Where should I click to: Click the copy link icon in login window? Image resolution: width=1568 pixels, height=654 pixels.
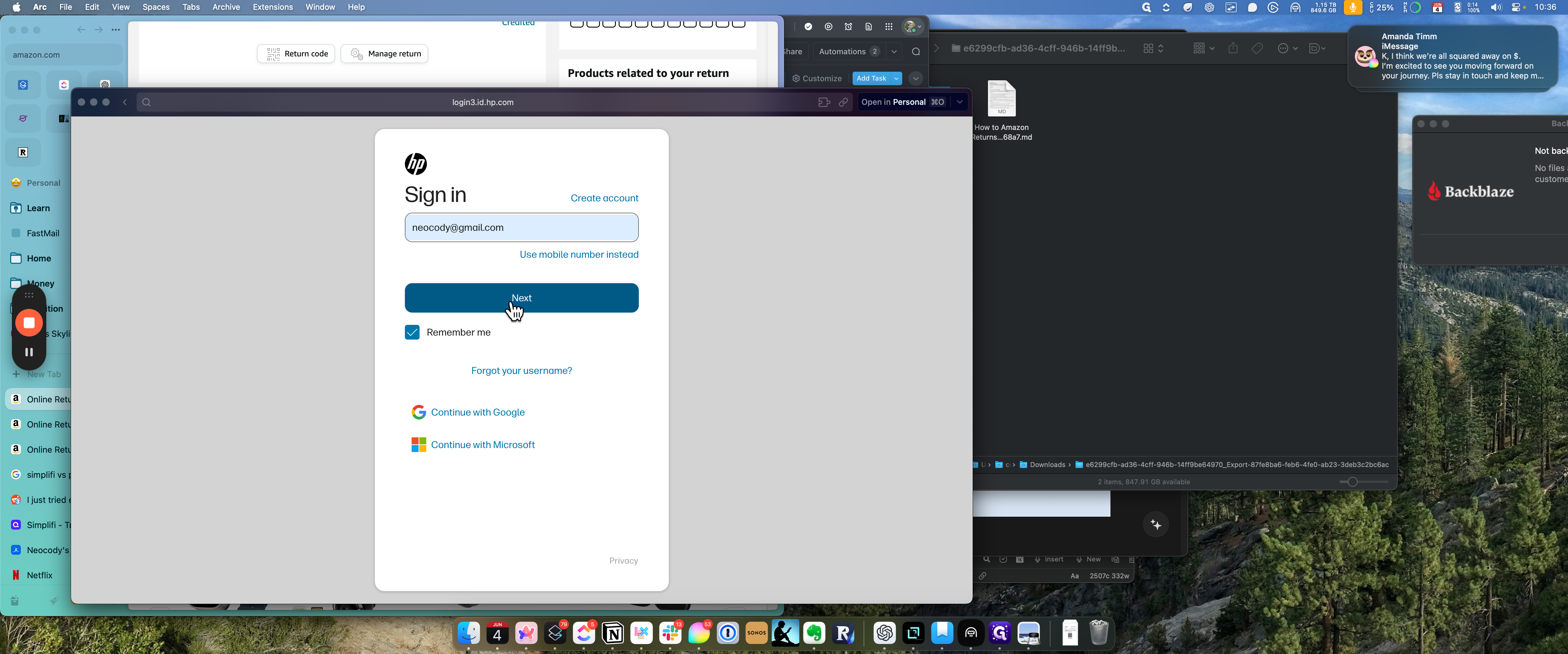coord(843,102)
